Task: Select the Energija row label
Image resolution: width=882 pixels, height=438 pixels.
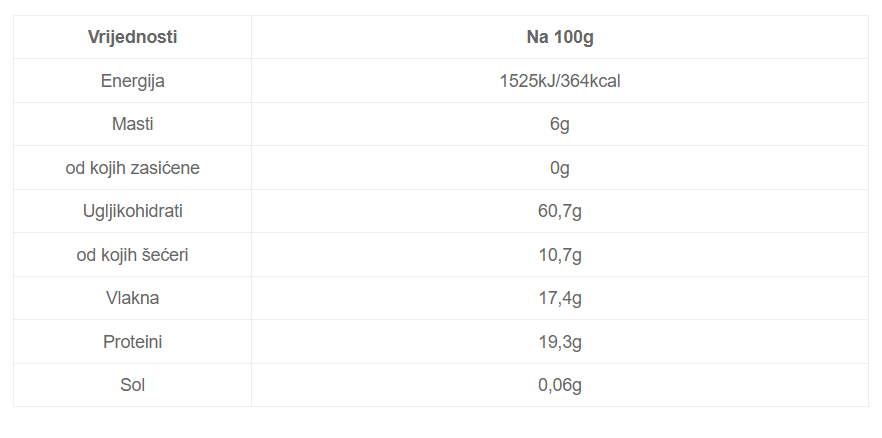Action: click(x=132, y=81)
